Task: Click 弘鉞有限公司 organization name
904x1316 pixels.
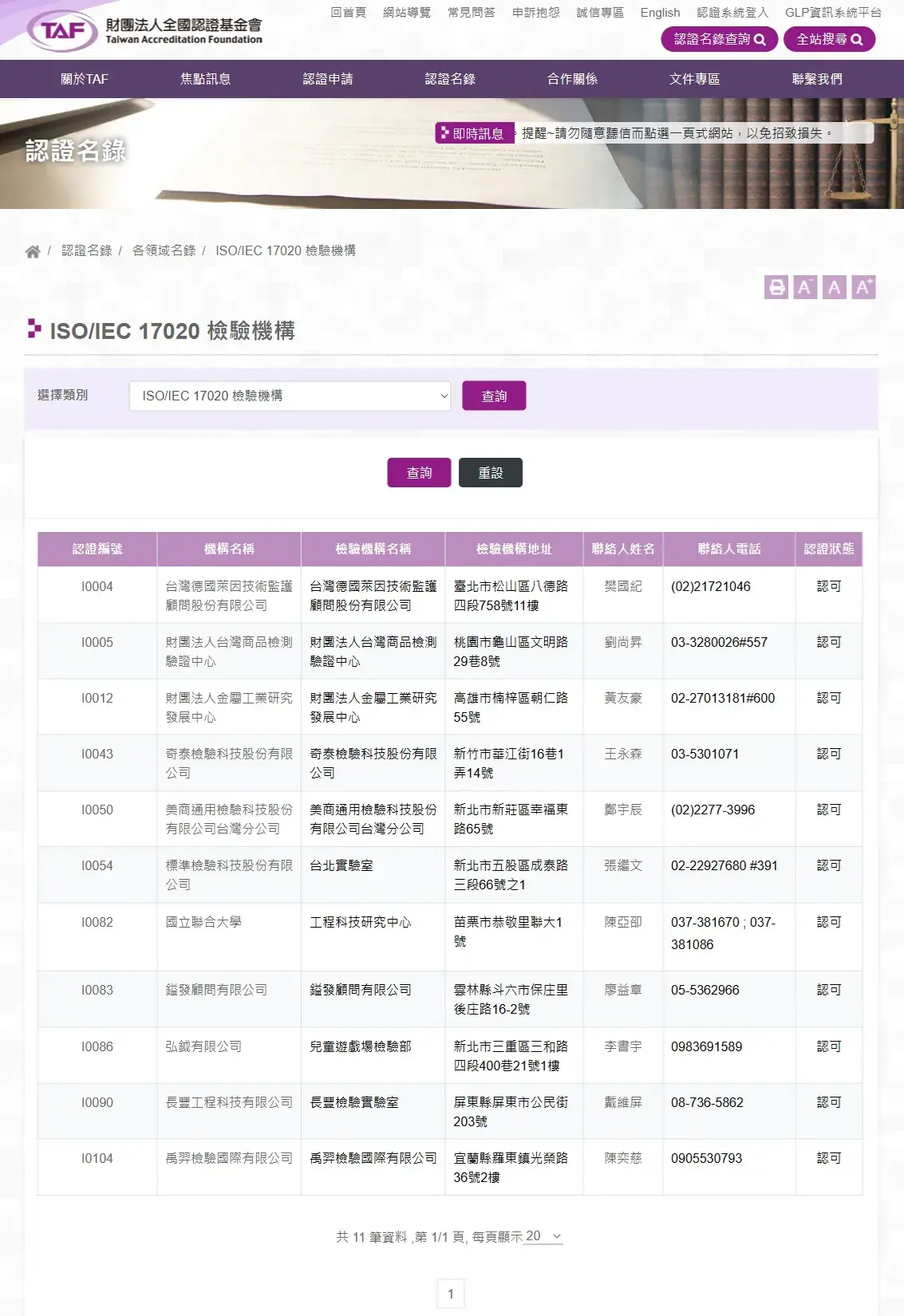Action: (x=203, y=1047)
